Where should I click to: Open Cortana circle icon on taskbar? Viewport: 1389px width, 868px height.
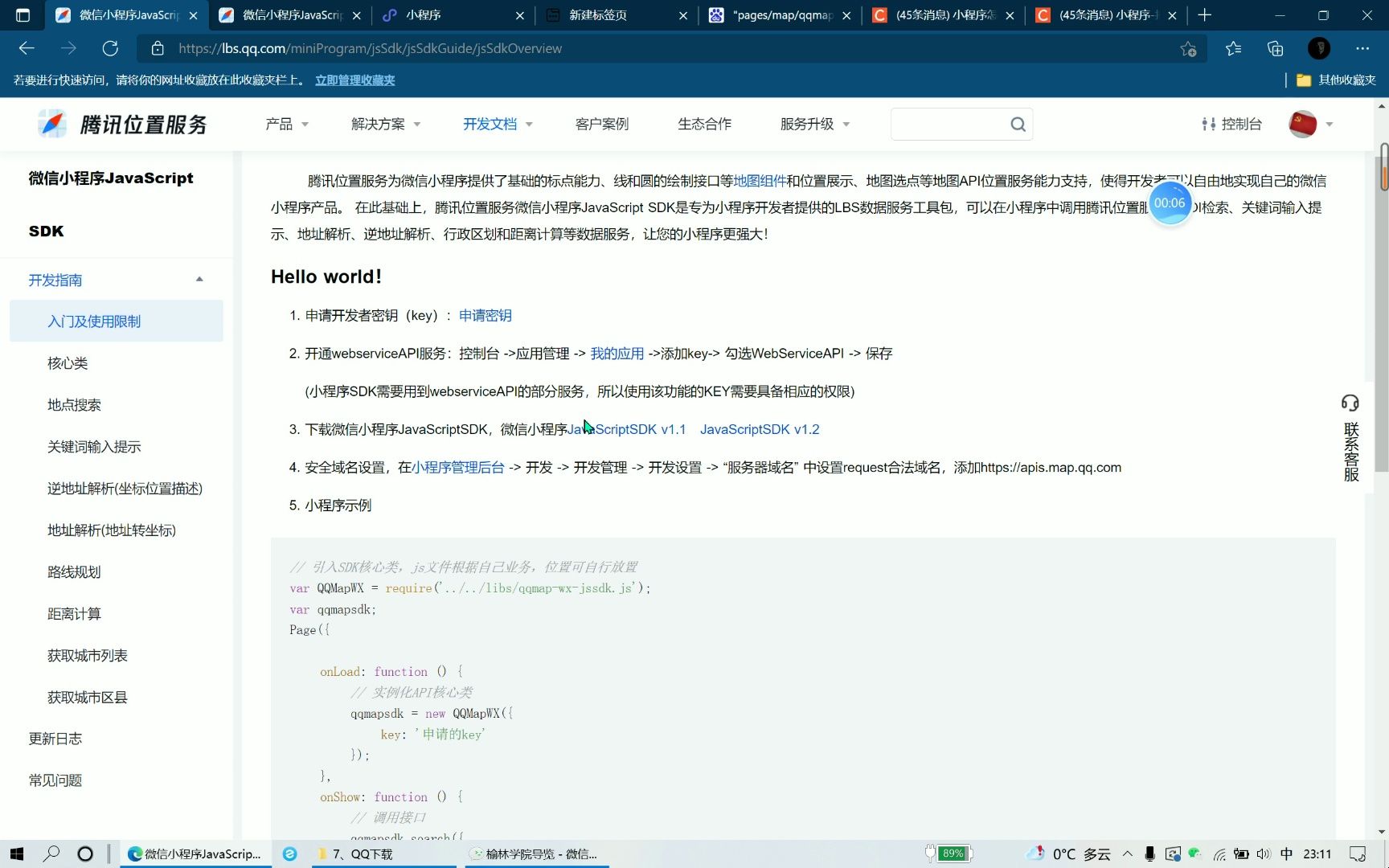pyautogui.click(x=84, y=854)
